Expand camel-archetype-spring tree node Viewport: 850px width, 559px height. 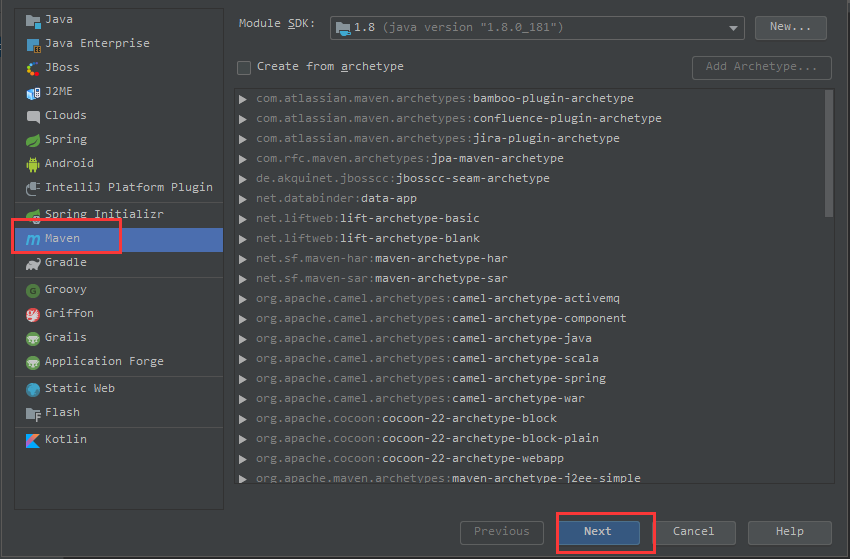(243, 379)
